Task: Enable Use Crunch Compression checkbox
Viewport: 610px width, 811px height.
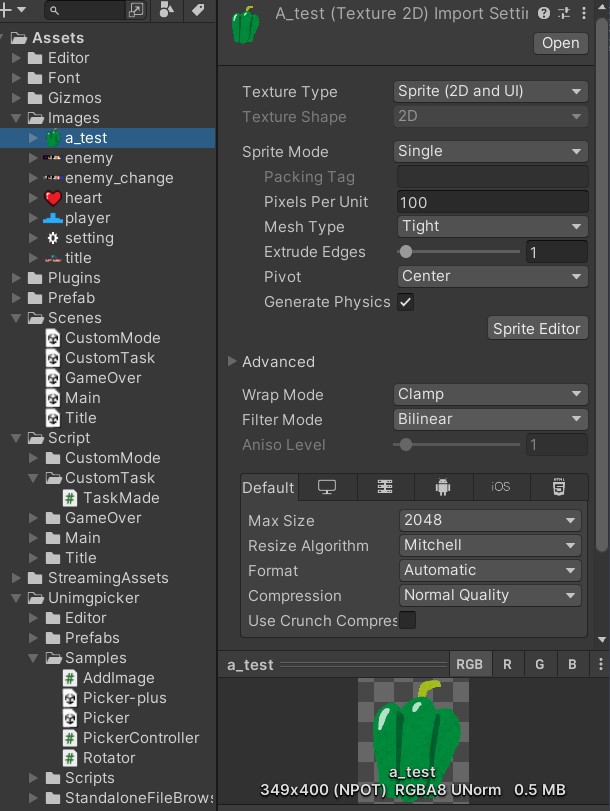Action: coord(407,620)
